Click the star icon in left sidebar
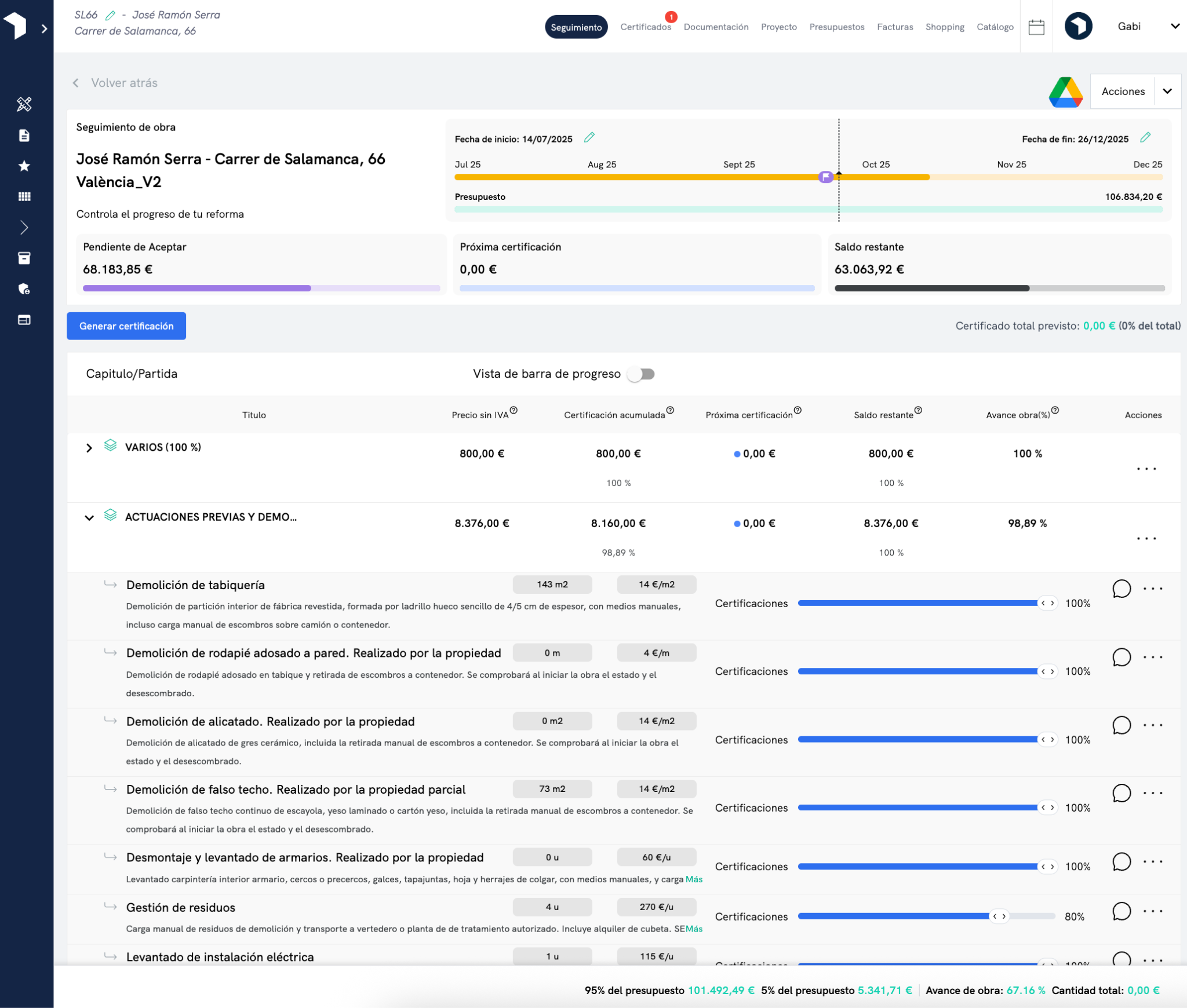 point(24,166)
